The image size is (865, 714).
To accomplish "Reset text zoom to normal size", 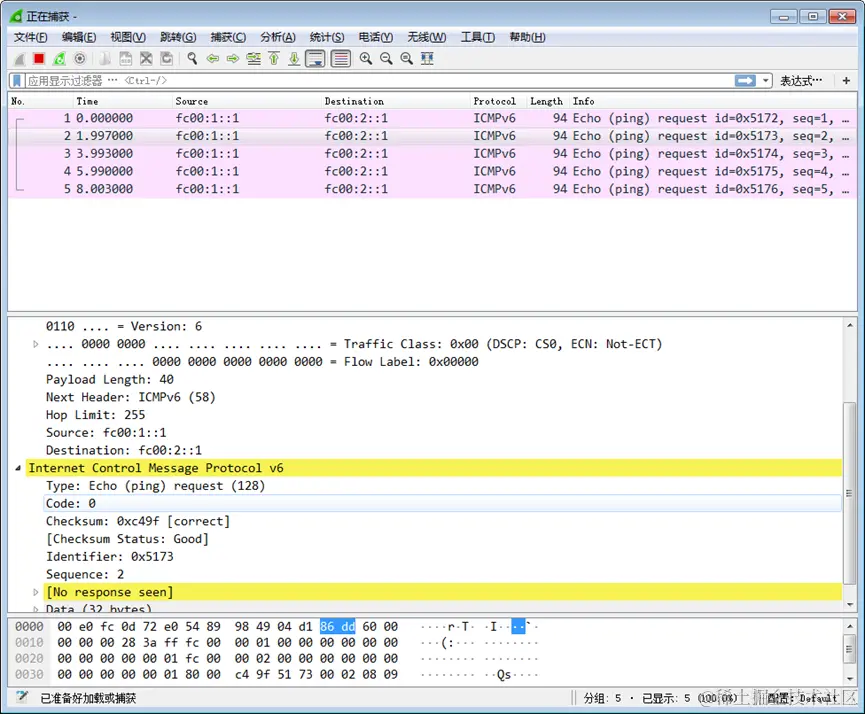I will [407, 58].
